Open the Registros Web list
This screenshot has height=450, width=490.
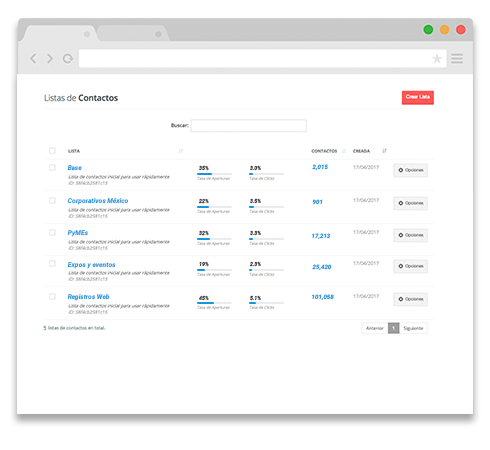(88, 297)
